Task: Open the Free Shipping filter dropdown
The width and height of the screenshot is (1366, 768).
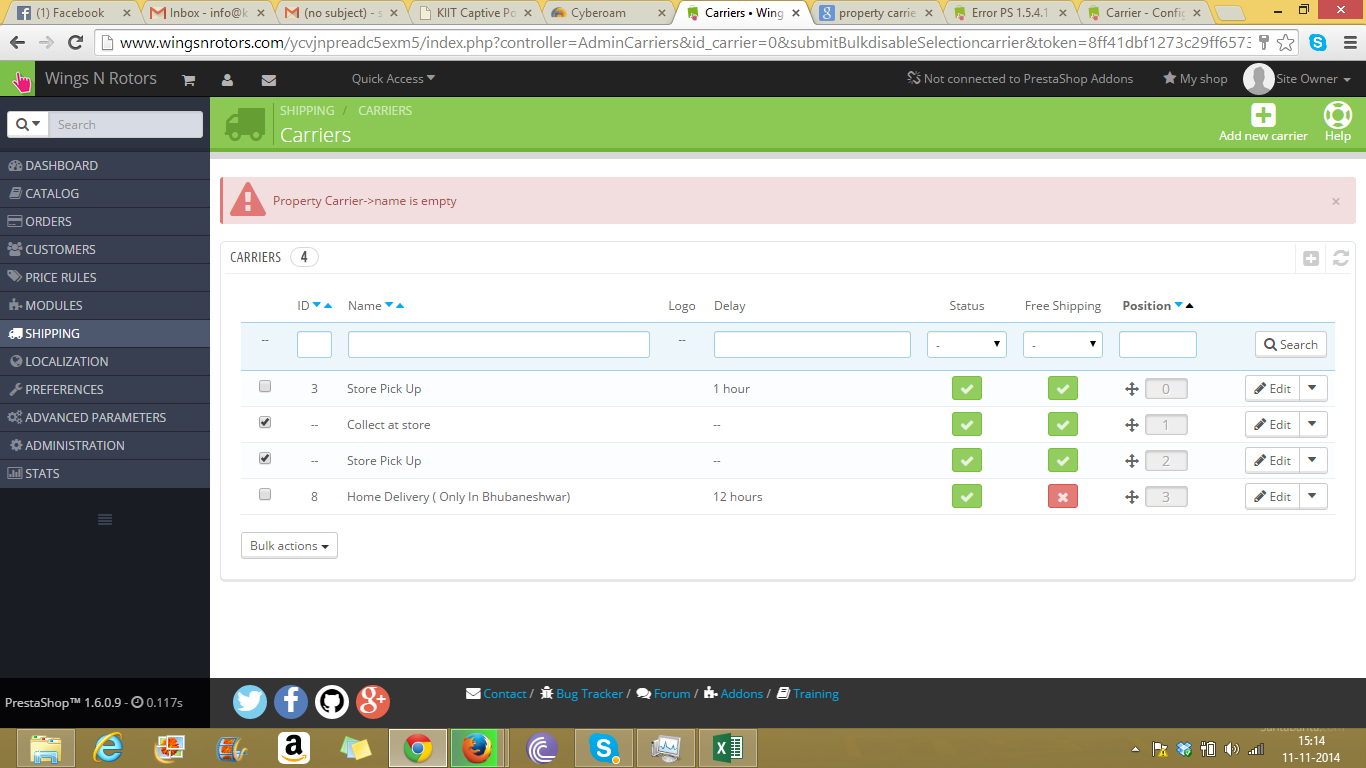Action: click(1063, 345)
